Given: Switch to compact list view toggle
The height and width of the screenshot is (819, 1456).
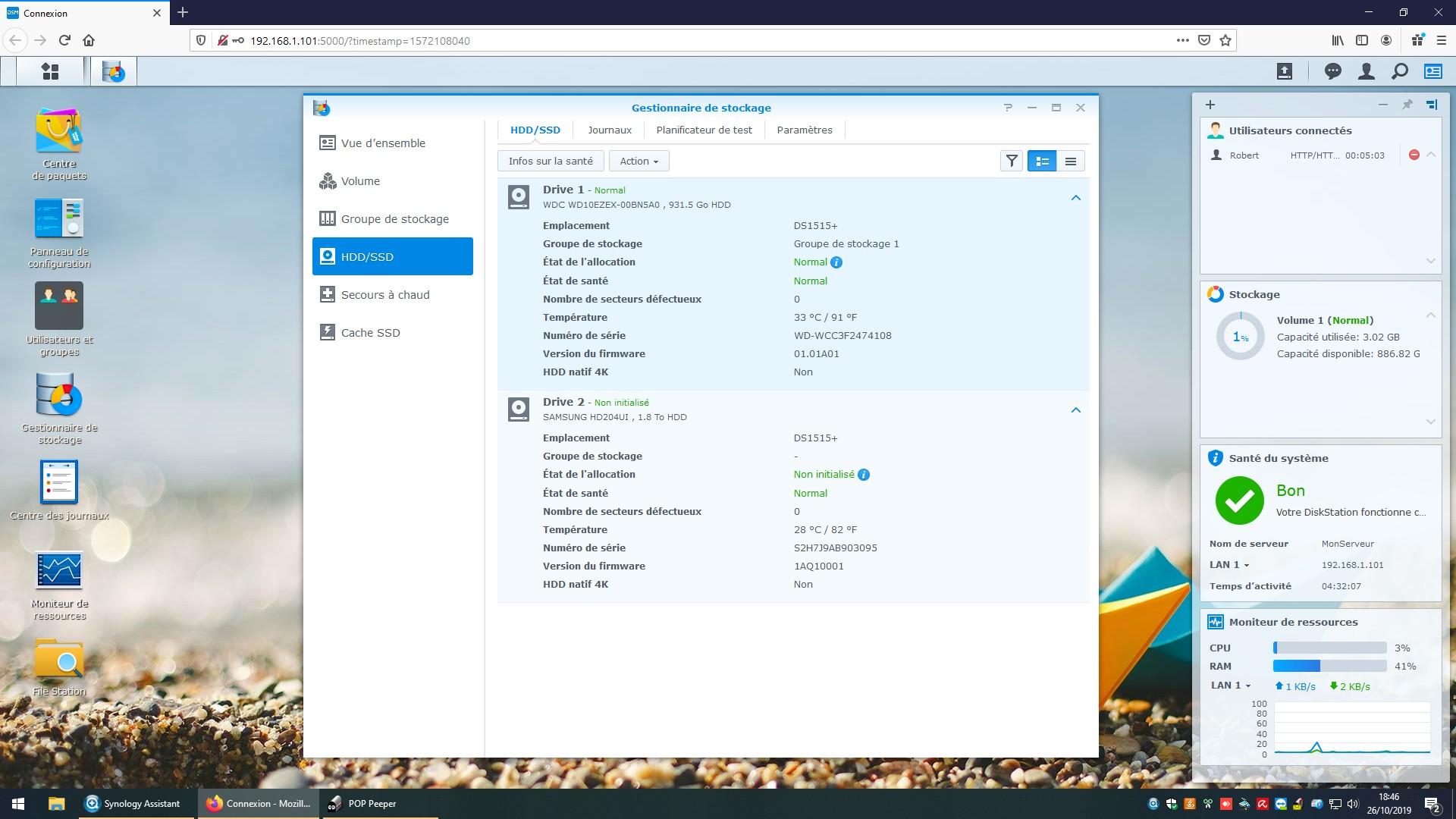Looking at the screenshot, I should pos(1070,161).
